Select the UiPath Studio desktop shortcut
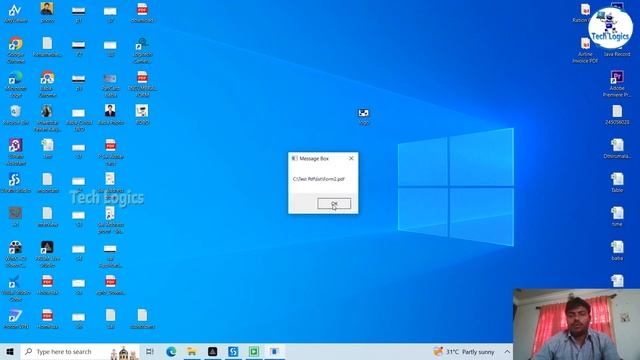 click(x=16, y=182)
